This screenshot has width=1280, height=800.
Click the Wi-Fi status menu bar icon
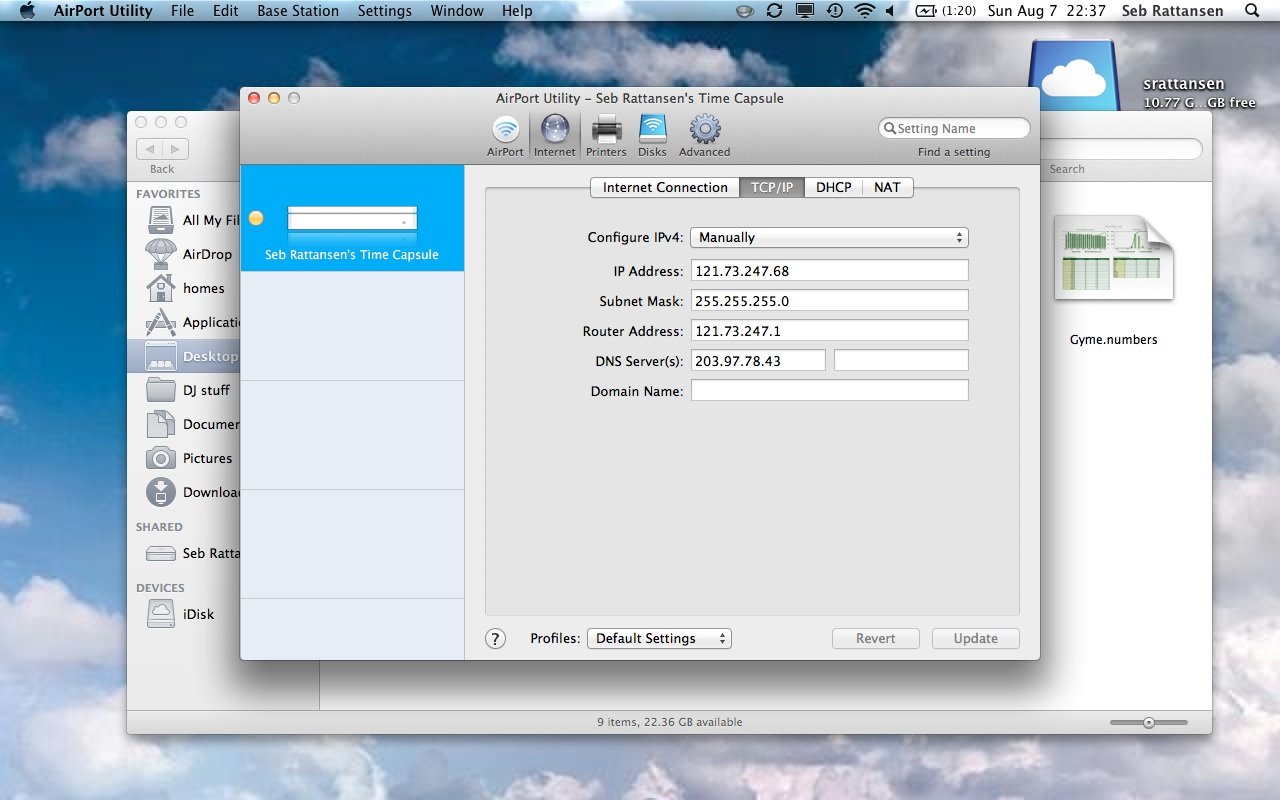[864, 11]
